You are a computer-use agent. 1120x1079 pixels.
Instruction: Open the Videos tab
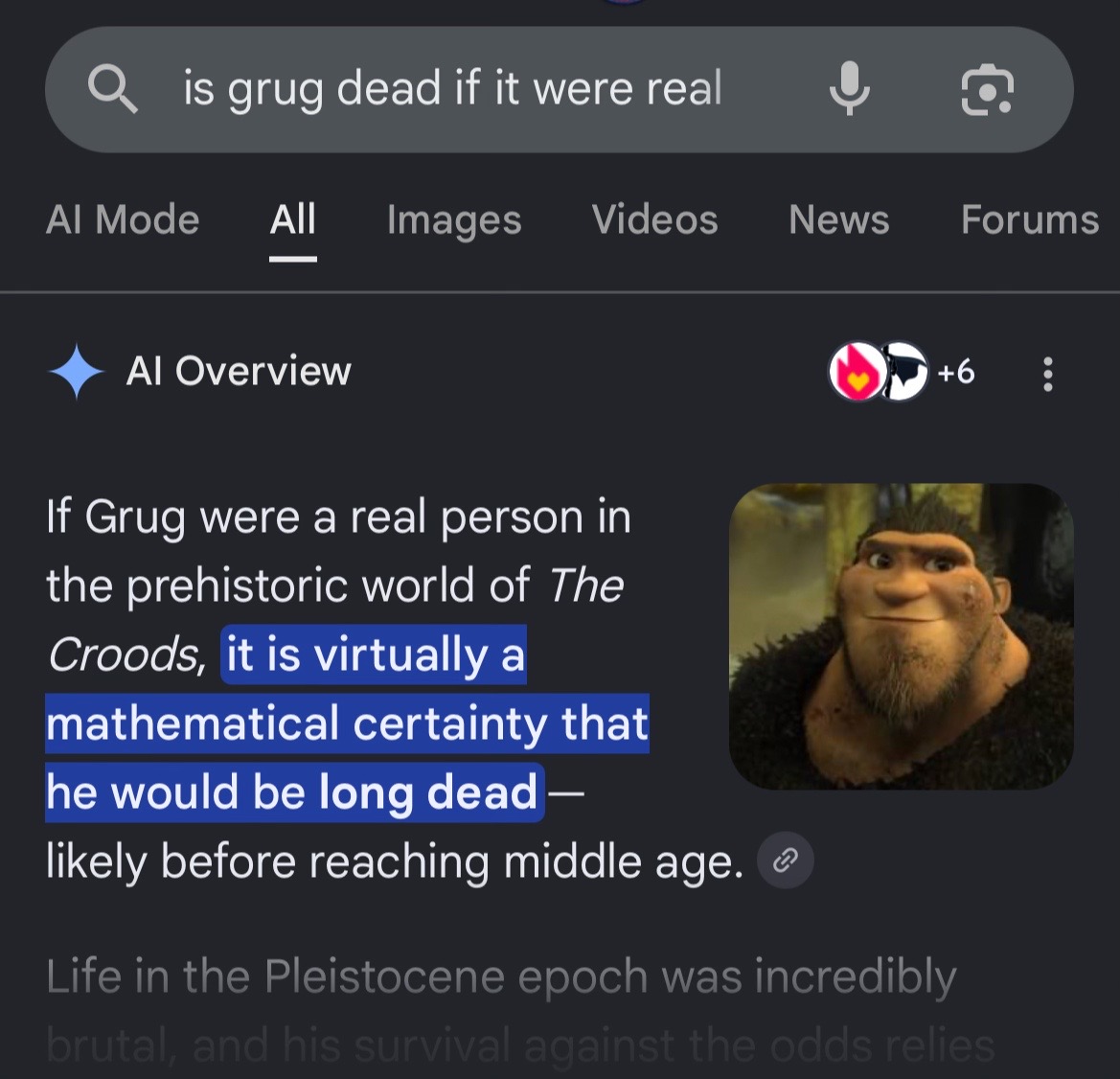coord(655,218)
